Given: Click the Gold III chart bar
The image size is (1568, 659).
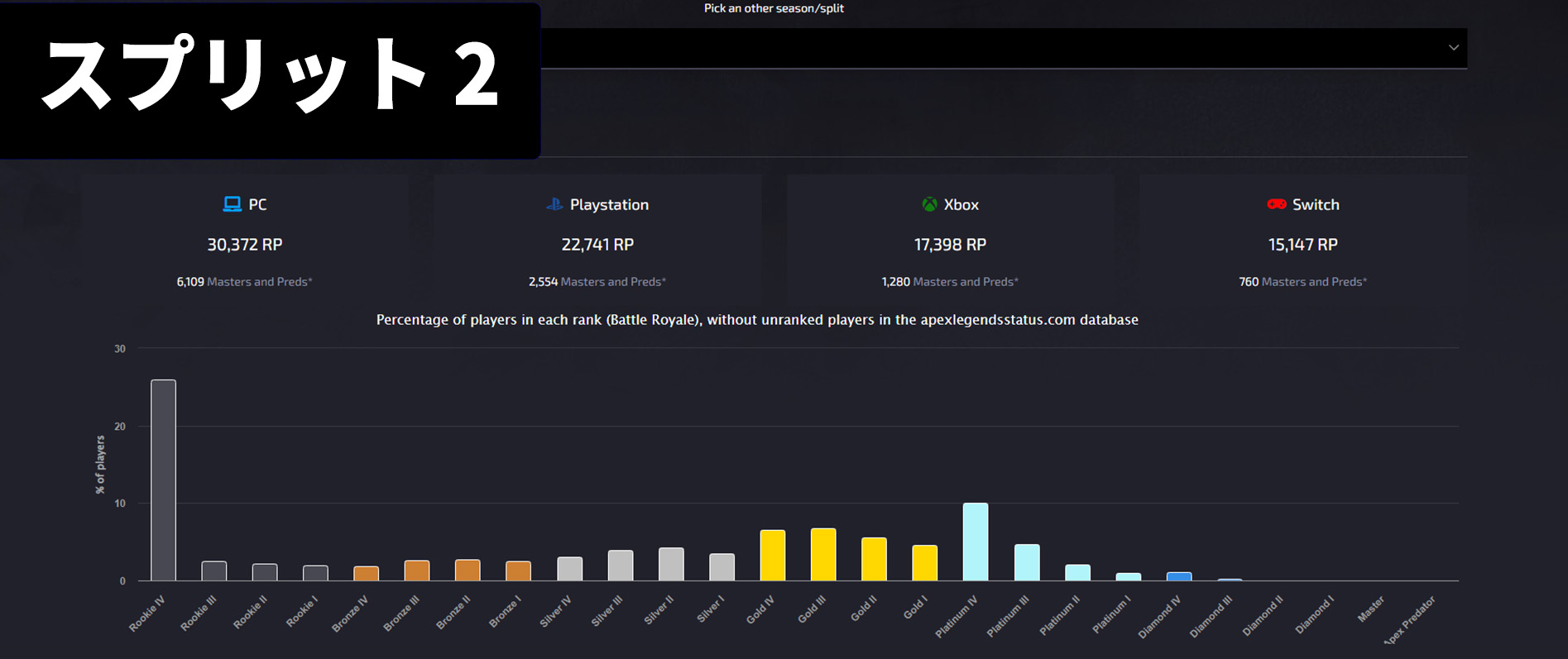Looking at the screenshot, I should [823, 554].
